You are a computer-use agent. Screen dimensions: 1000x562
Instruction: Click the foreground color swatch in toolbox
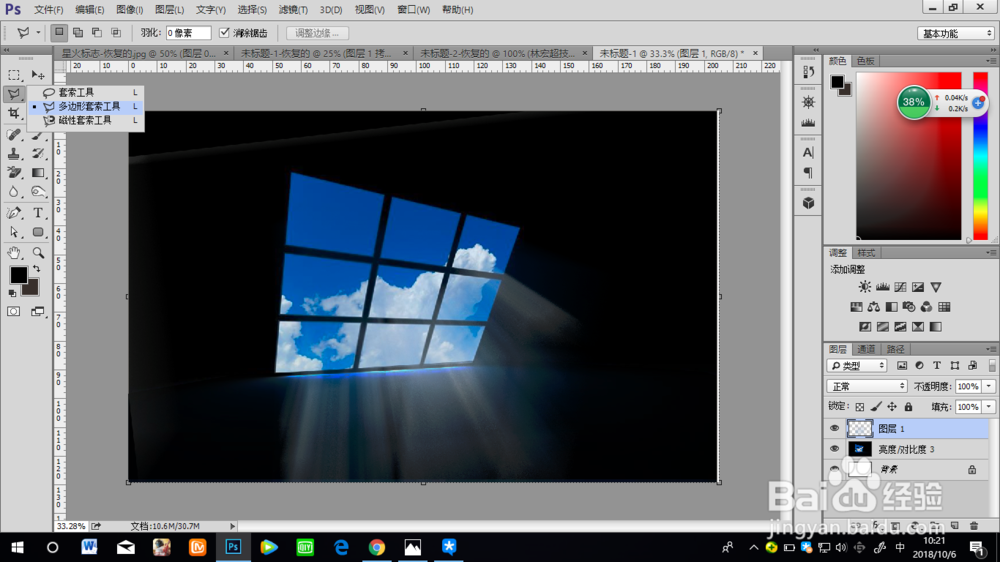(x=18, y=274)
